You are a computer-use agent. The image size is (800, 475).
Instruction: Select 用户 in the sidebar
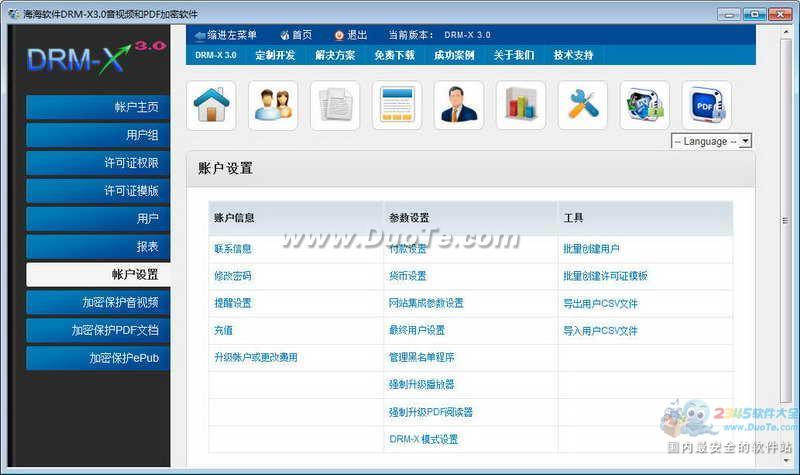coord(98,219)
